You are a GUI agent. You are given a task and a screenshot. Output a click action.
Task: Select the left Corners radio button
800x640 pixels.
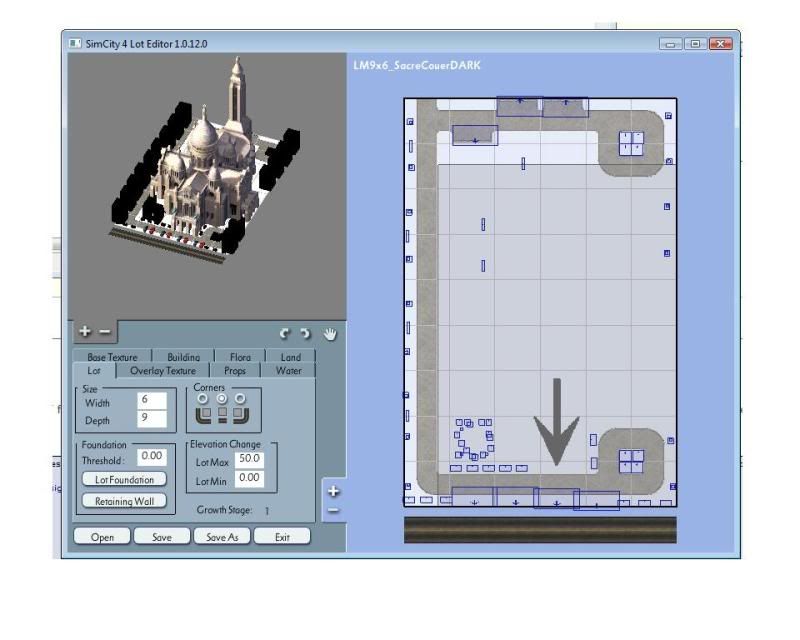point(203,398)
